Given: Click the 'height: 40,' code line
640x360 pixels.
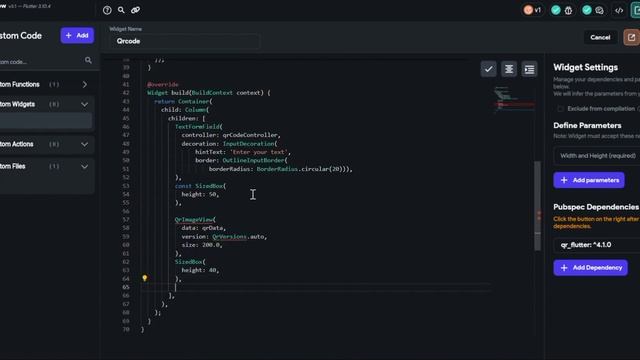Looking at the screenshot, I should 200,270.
